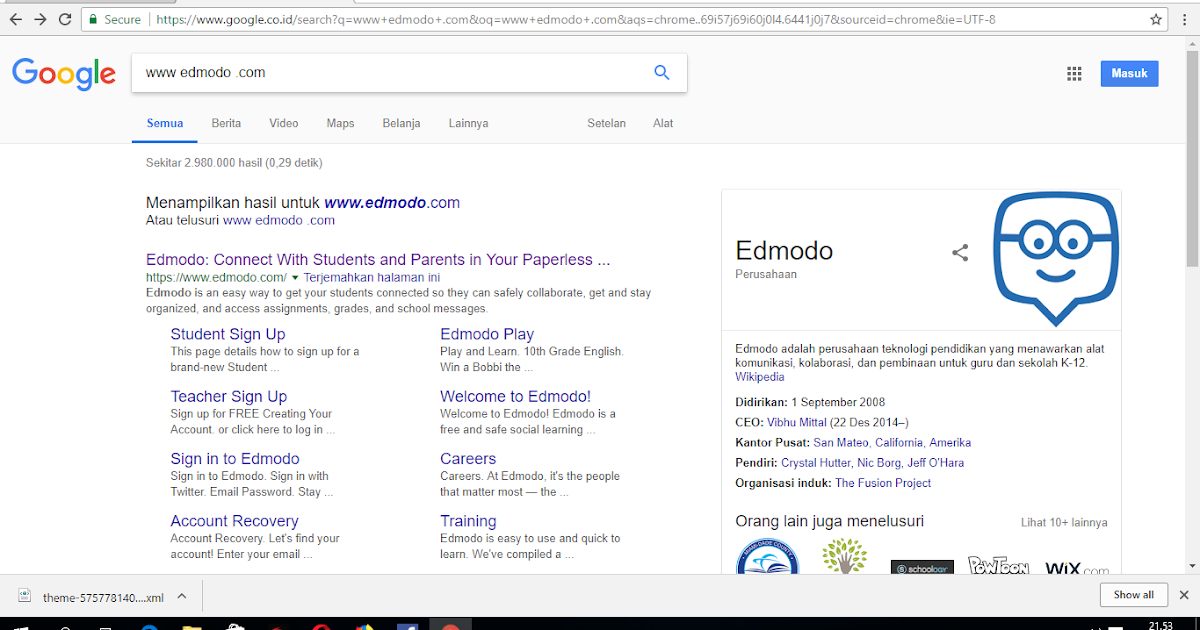Open the Google apps grid icon
This screenshot has width=1200, height=630.
[1074, 73]
